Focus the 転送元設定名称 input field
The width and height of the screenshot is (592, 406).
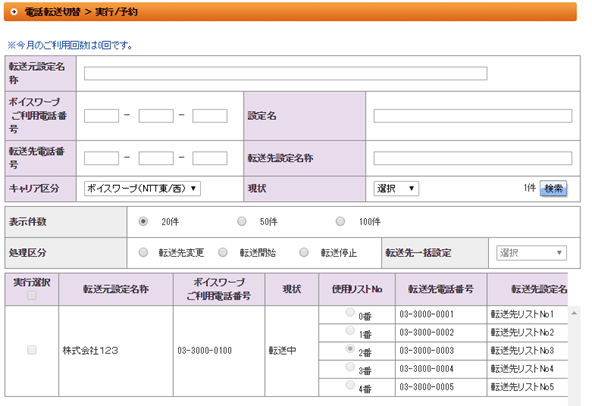coord(285,73)
